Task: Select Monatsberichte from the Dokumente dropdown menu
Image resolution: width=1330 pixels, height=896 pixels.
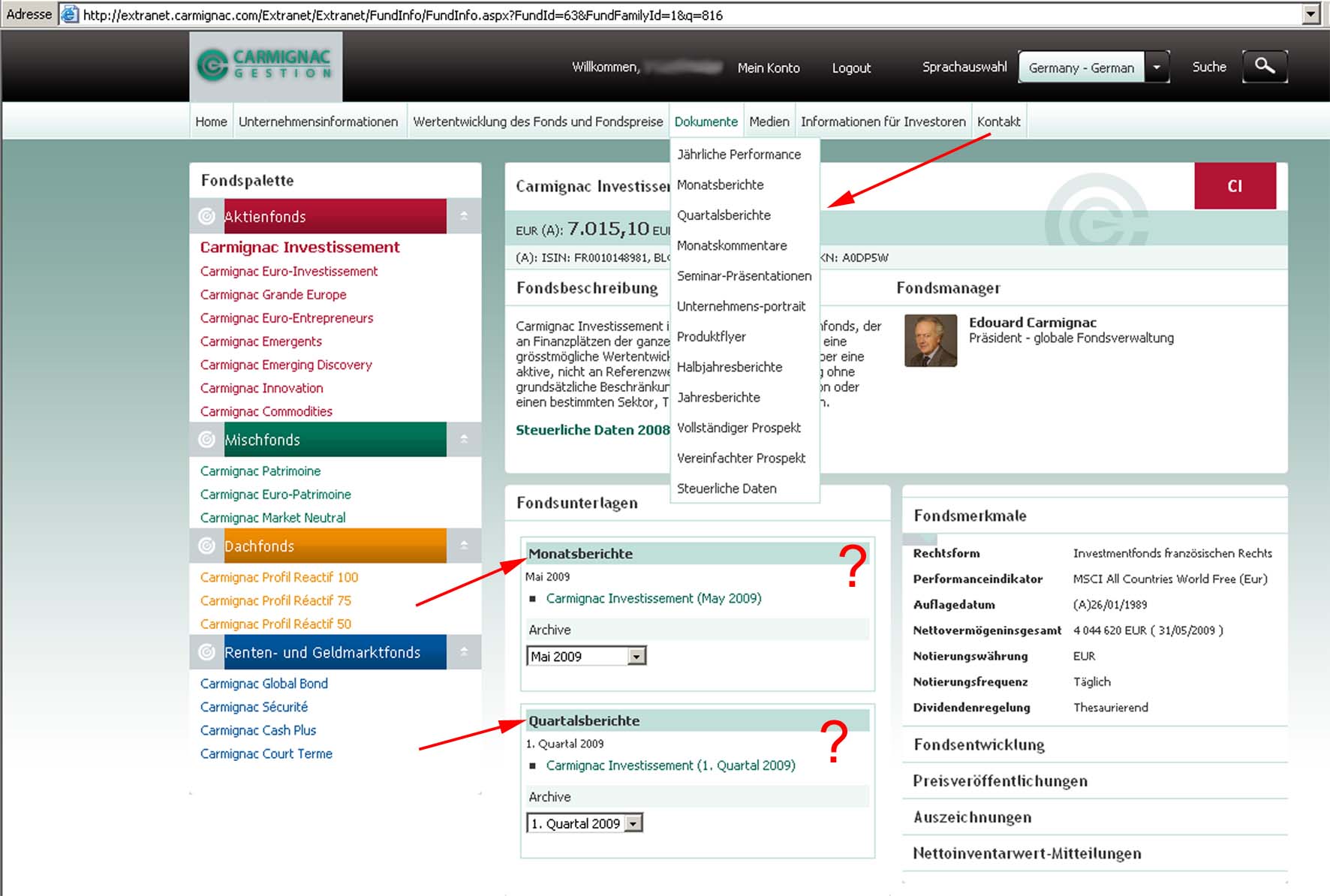Action: tap(721, 185)
